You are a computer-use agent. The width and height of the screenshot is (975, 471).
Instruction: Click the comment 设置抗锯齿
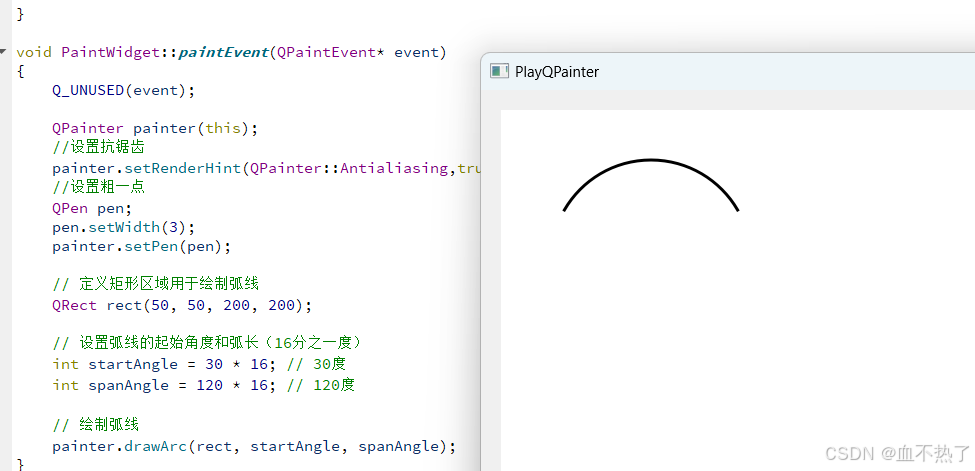99,147
